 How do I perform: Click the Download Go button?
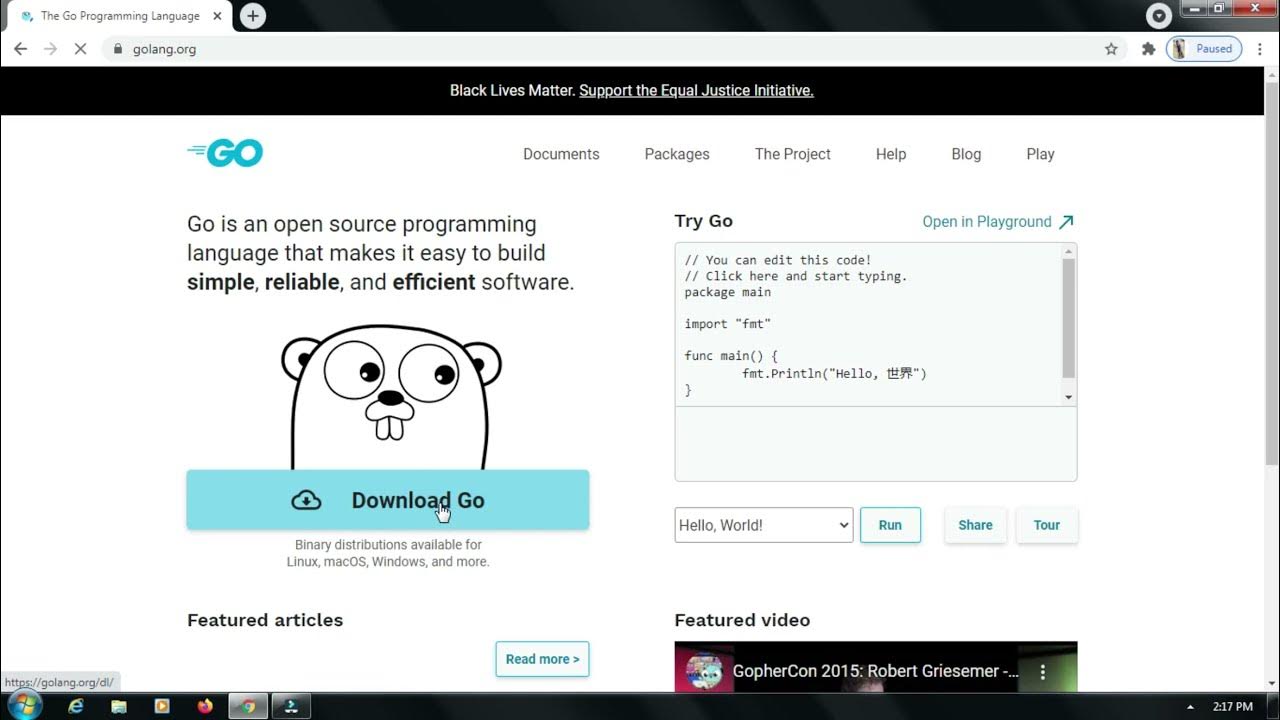click(388, 500)
